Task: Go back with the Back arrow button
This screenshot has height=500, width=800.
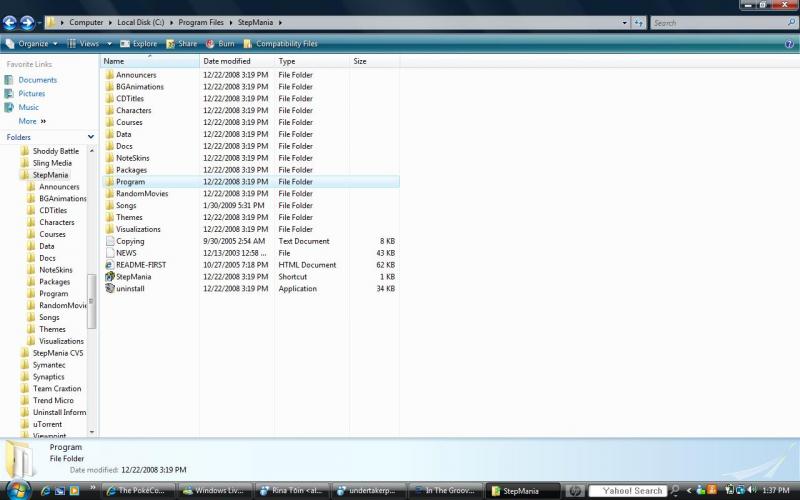Action: [10, 23]
